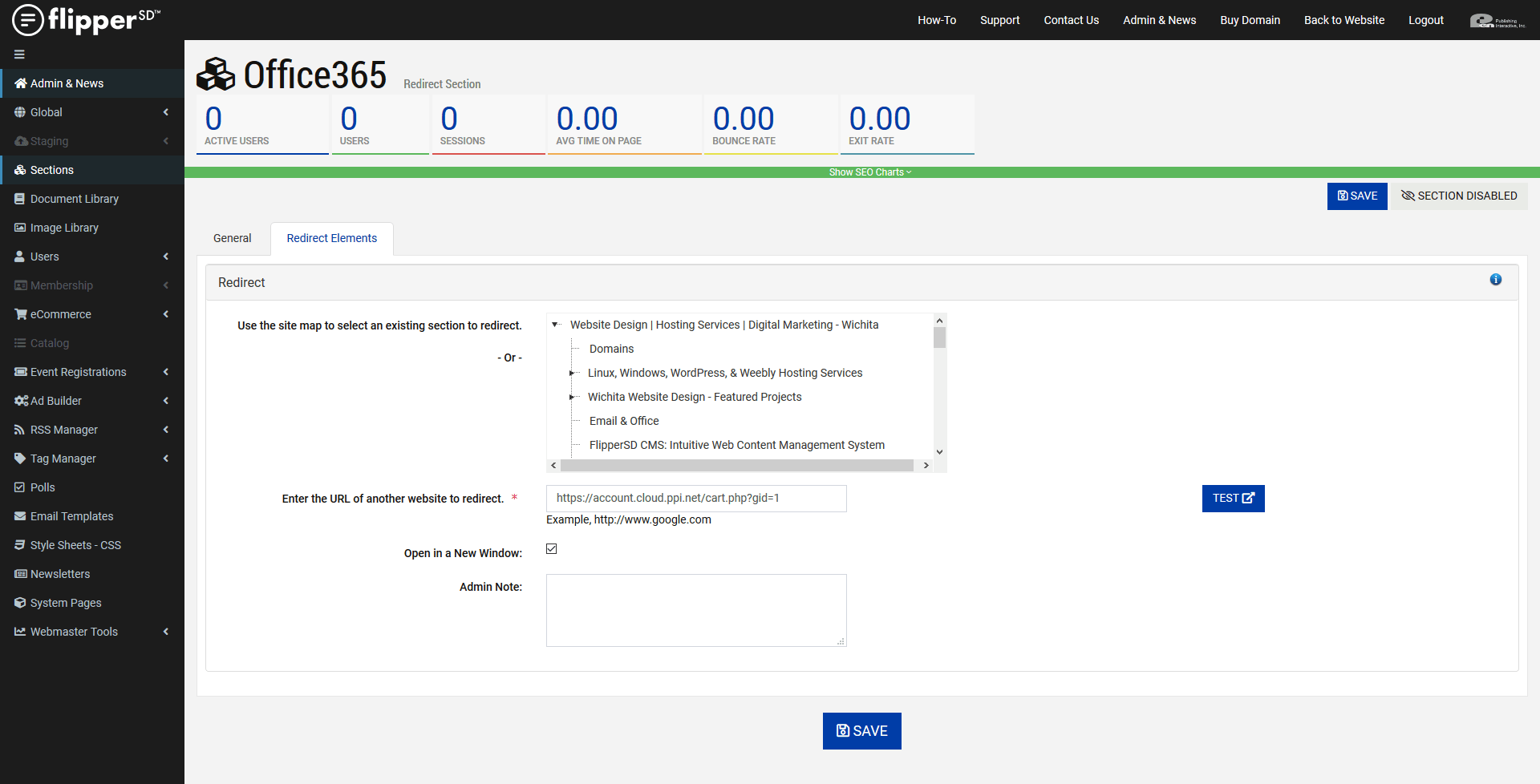Expand the Global sidebar menu chevron
This screenshot has height=784, width=1540.
point(166,112)
